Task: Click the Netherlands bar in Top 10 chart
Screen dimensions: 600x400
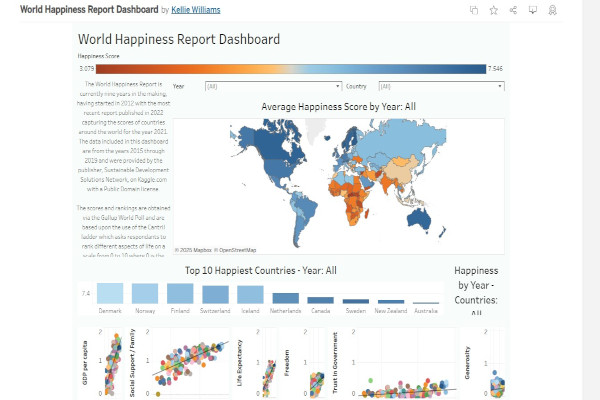Action: coord(285,298)
